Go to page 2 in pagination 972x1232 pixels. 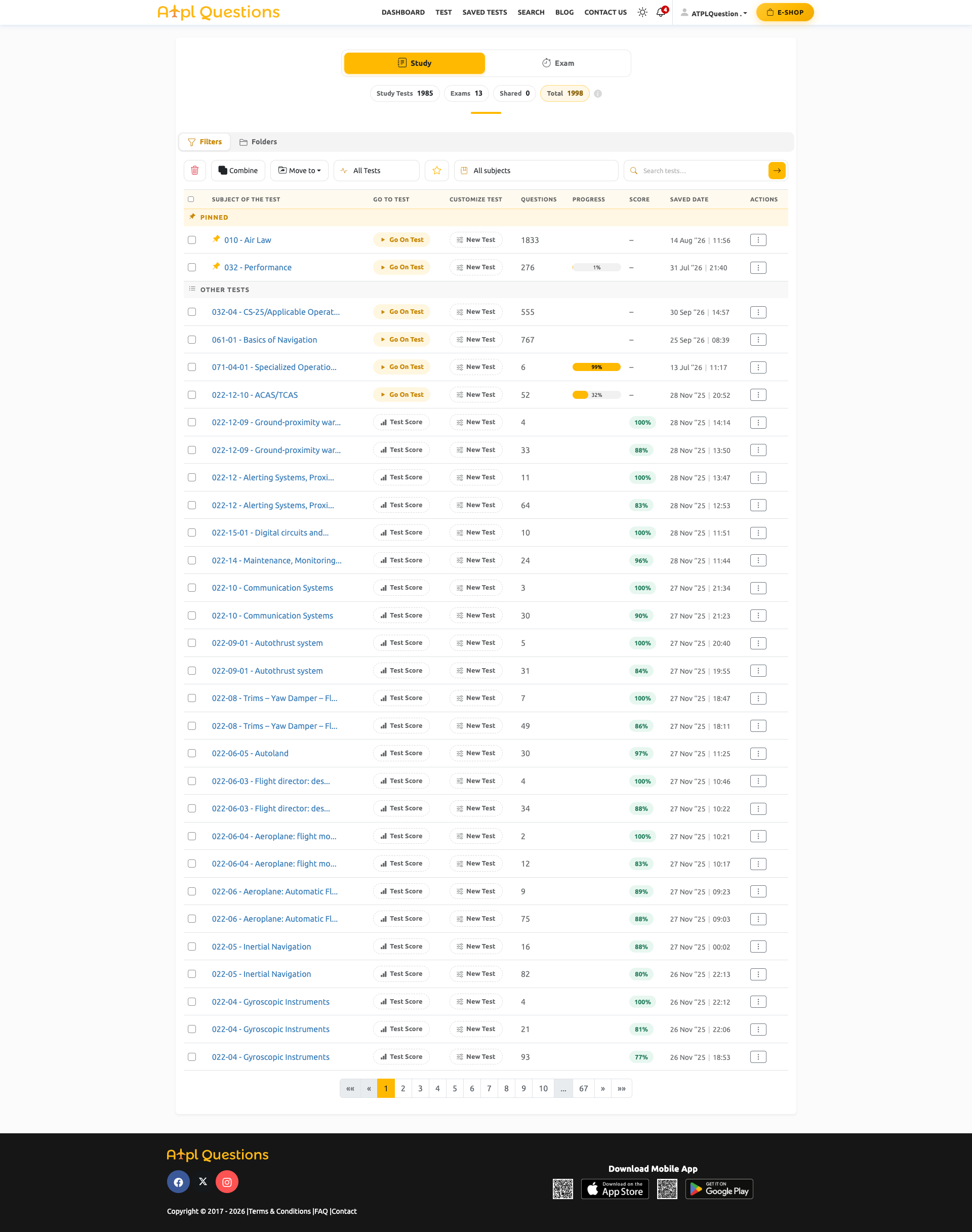point(403,1089)
